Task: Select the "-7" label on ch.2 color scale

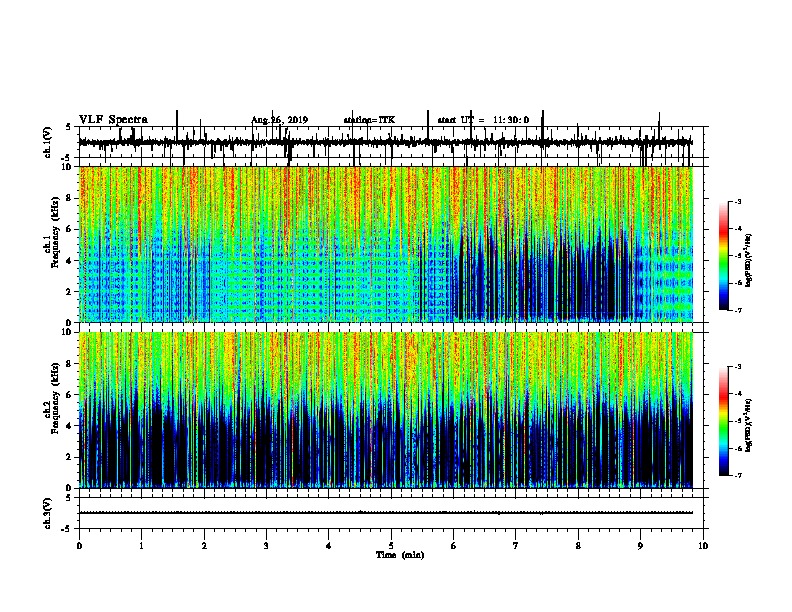Action: [737, 475]
